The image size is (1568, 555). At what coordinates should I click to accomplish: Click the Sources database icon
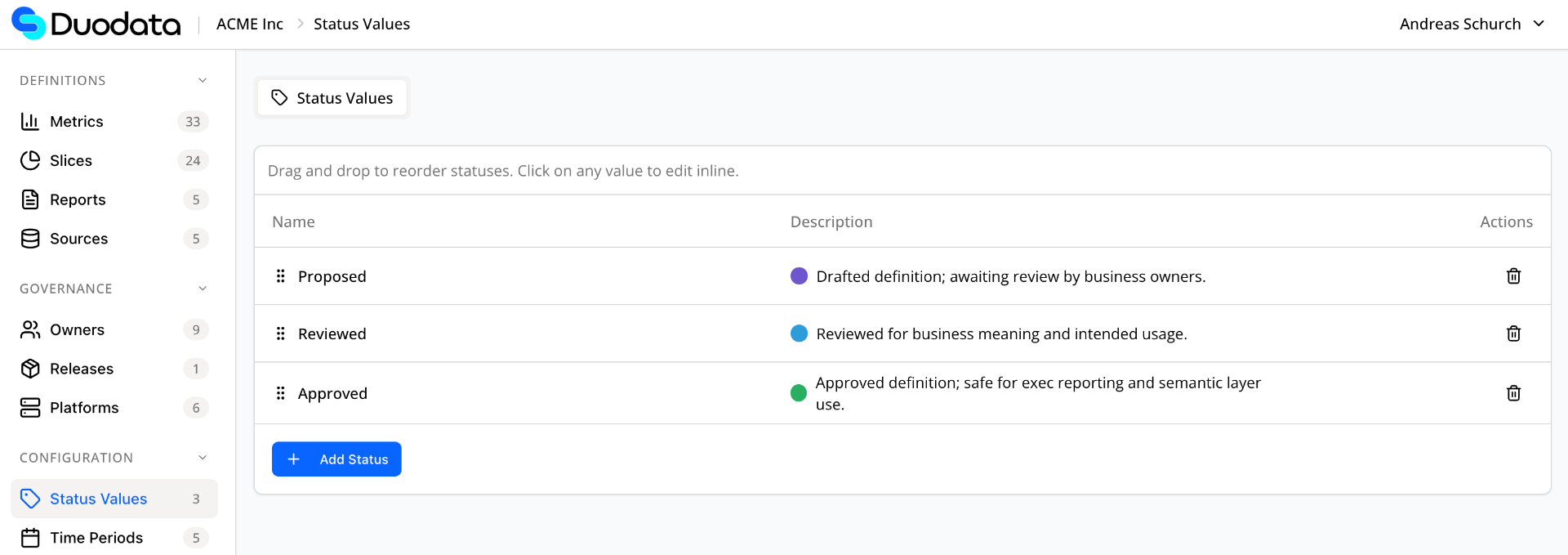pyautogui.click(x=30, y=239)
